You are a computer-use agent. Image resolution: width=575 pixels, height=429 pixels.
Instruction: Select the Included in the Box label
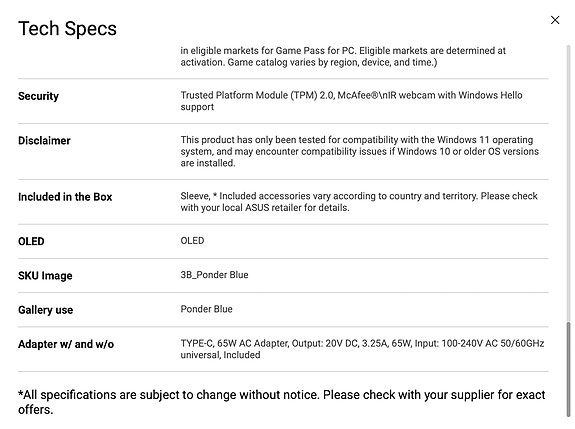tap(65, 197)
